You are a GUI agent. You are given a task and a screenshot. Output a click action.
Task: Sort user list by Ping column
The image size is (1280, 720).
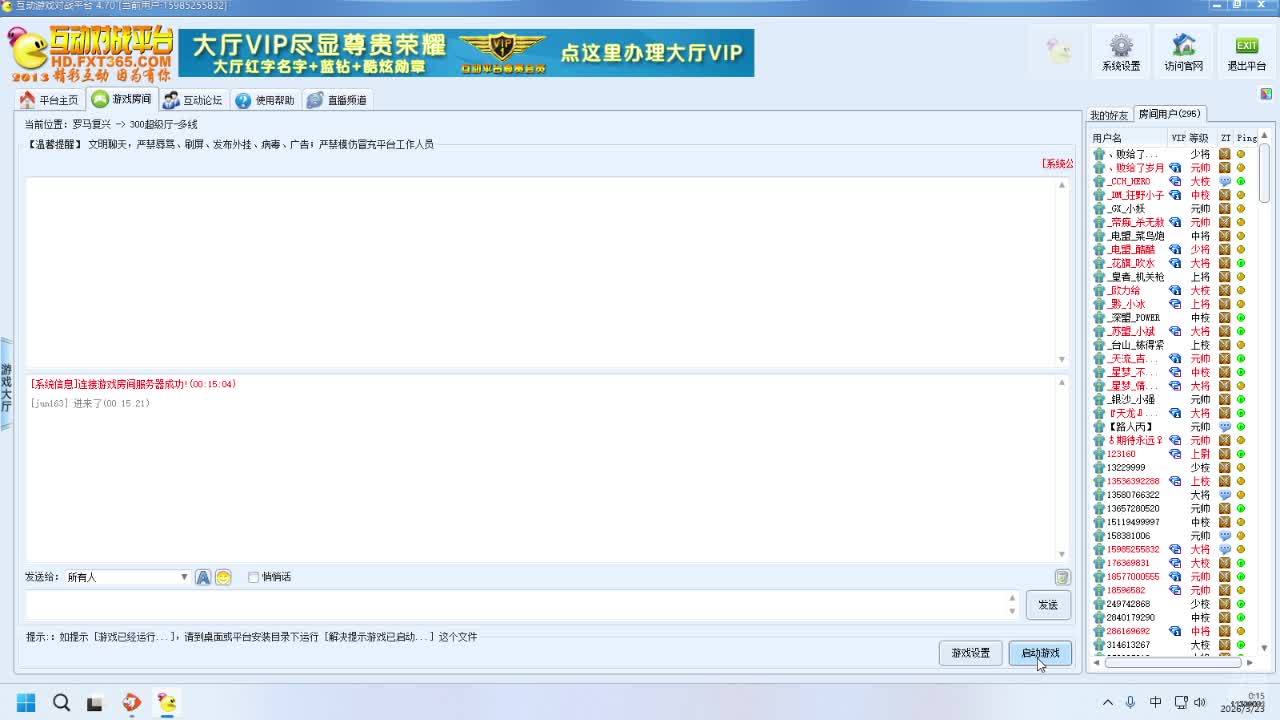coord(1246,138)
